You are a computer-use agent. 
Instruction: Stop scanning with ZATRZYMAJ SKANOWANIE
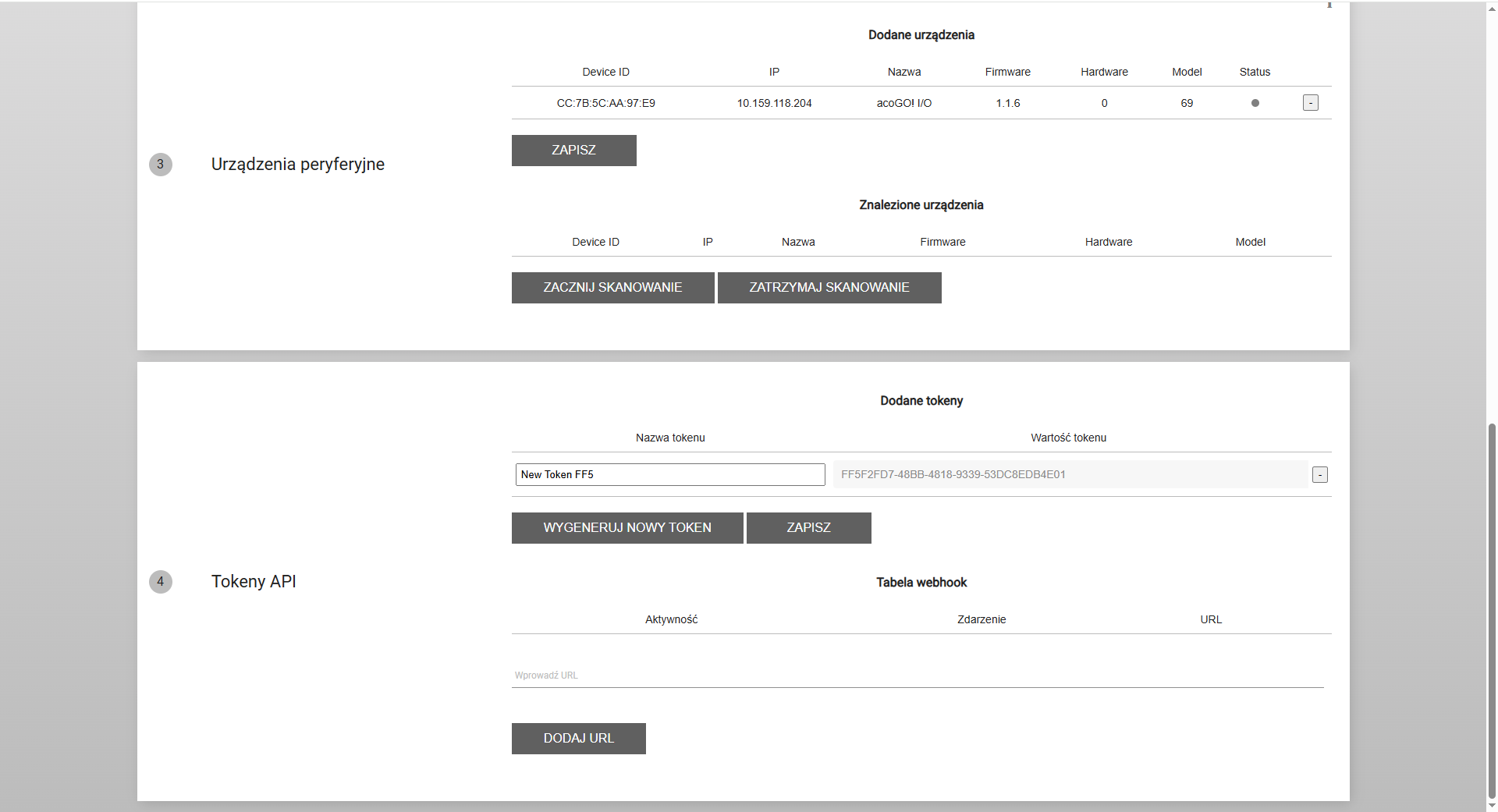coord(829,288)
